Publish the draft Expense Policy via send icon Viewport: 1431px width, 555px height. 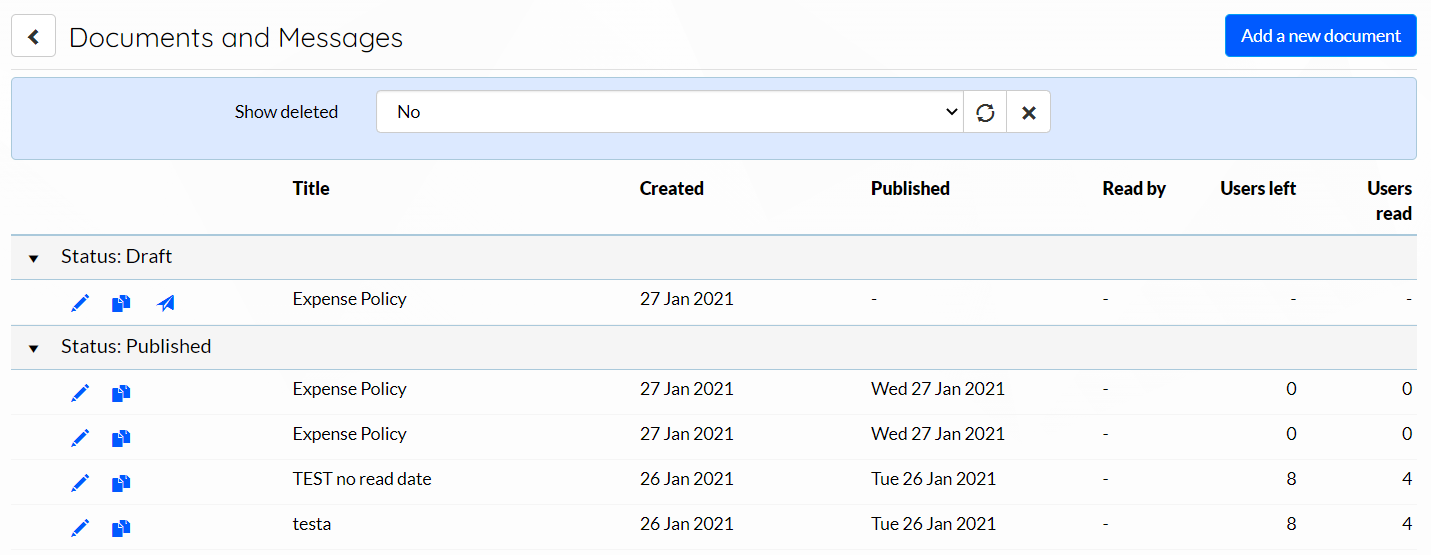[x=166, y=303]
